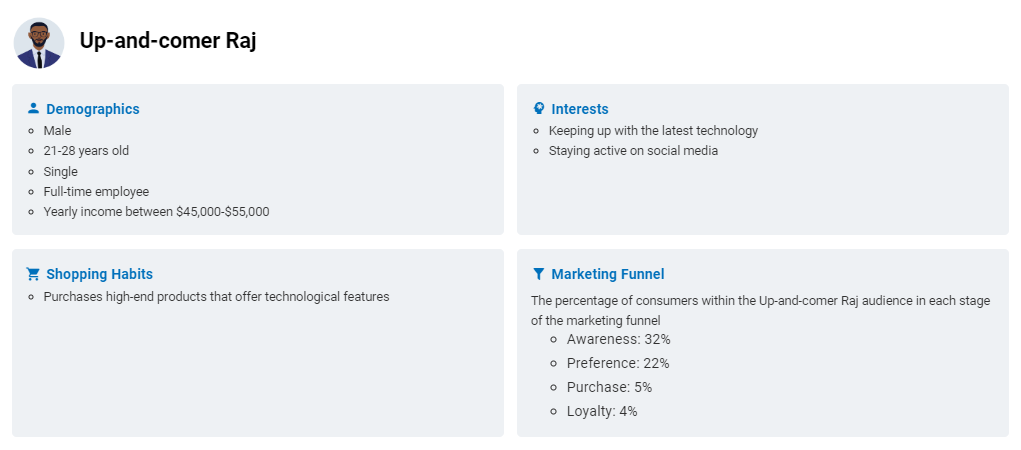Click the Marketing Funnel filter icon
The image size is (1021, 450).
point(538,274)
